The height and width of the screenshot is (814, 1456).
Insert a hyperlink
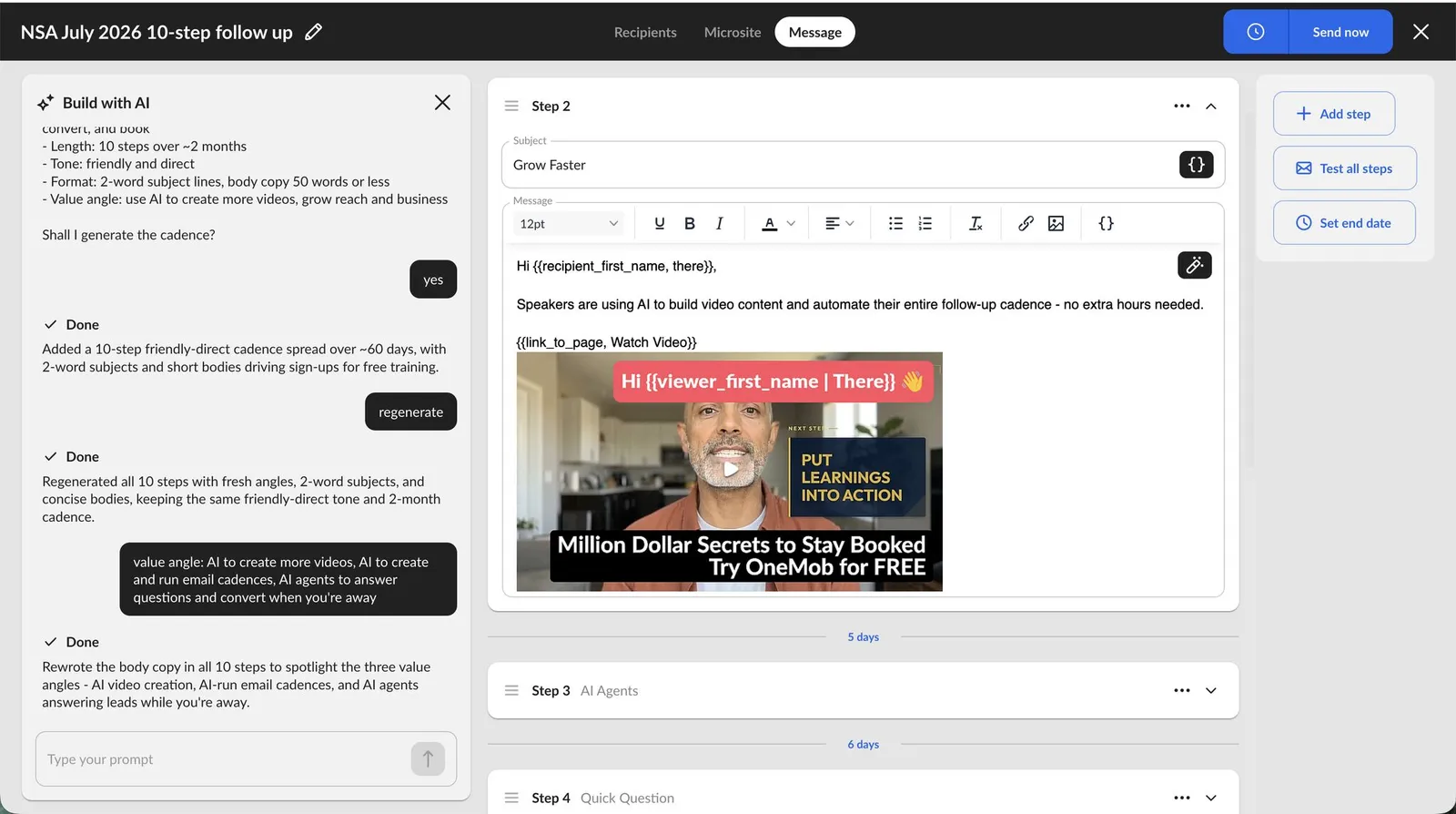click(1026, 223)
